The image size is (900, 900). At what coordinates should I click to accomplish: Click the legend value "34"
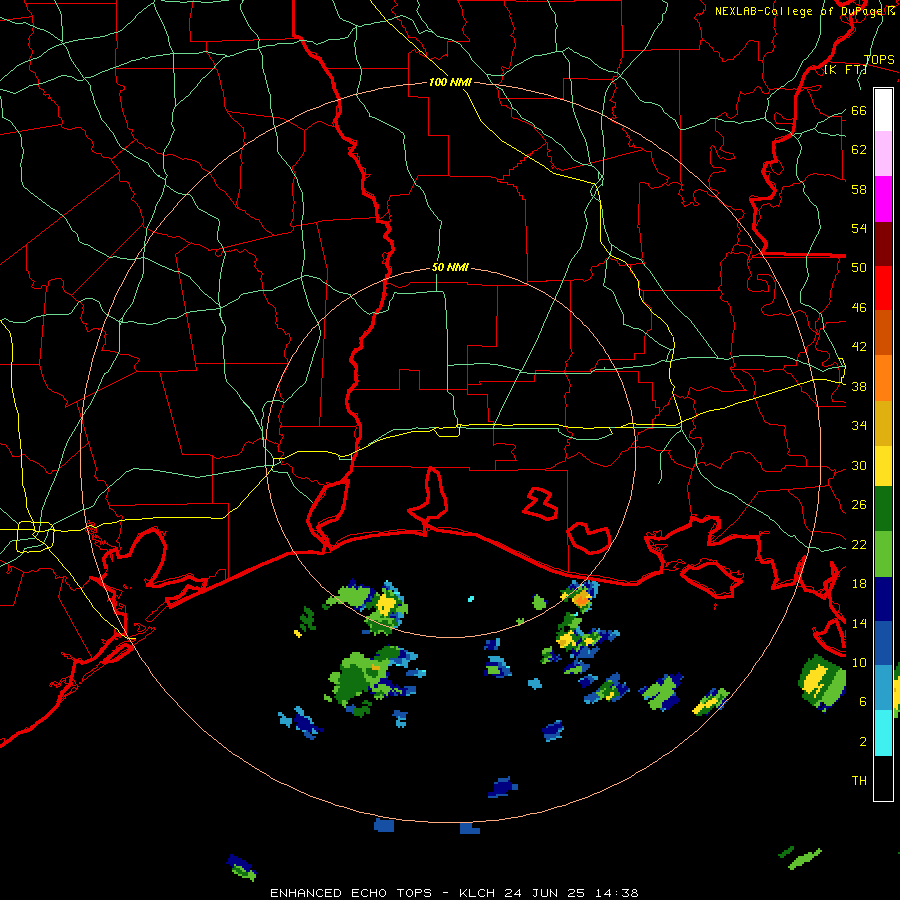[859, 426]
